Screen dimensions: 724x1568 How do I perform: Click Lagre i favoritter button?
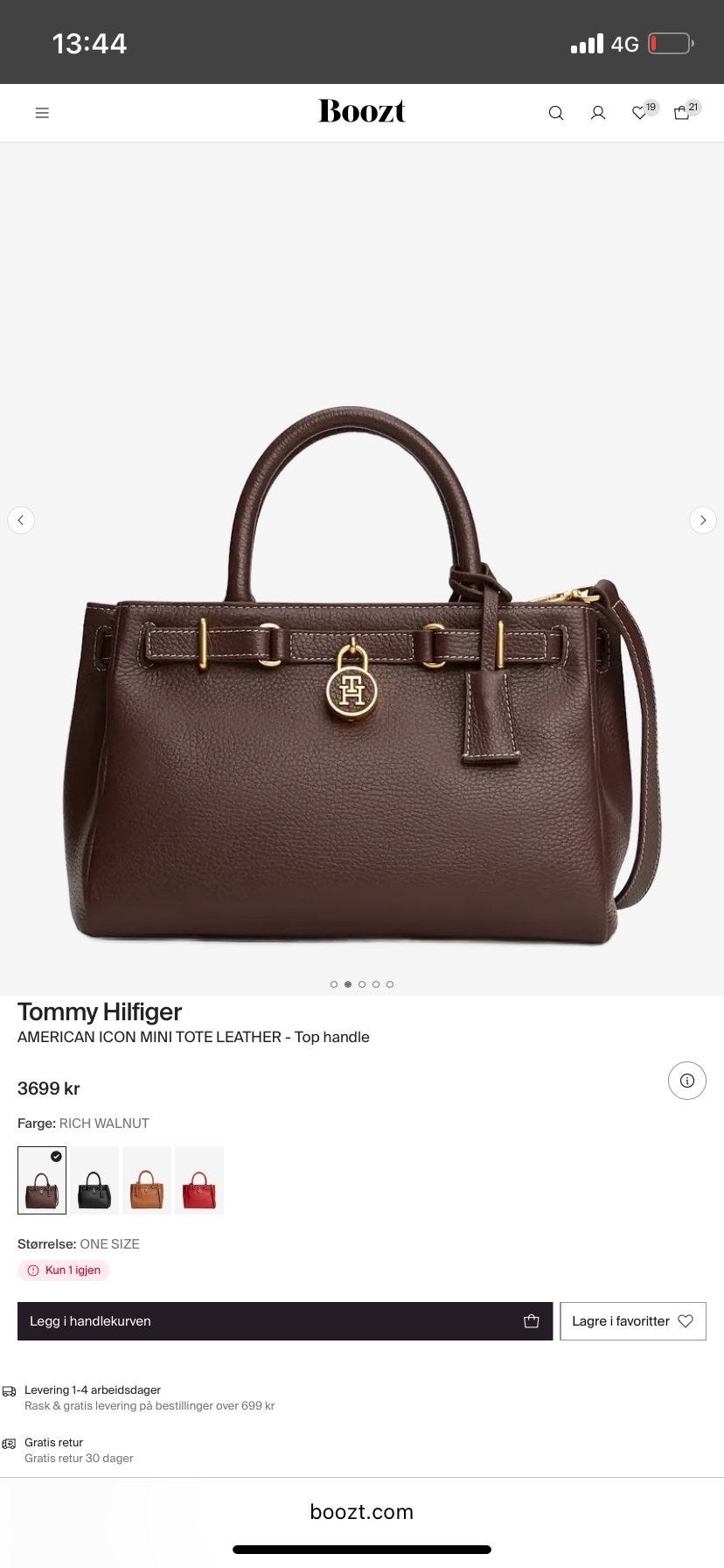[633, 1321]
